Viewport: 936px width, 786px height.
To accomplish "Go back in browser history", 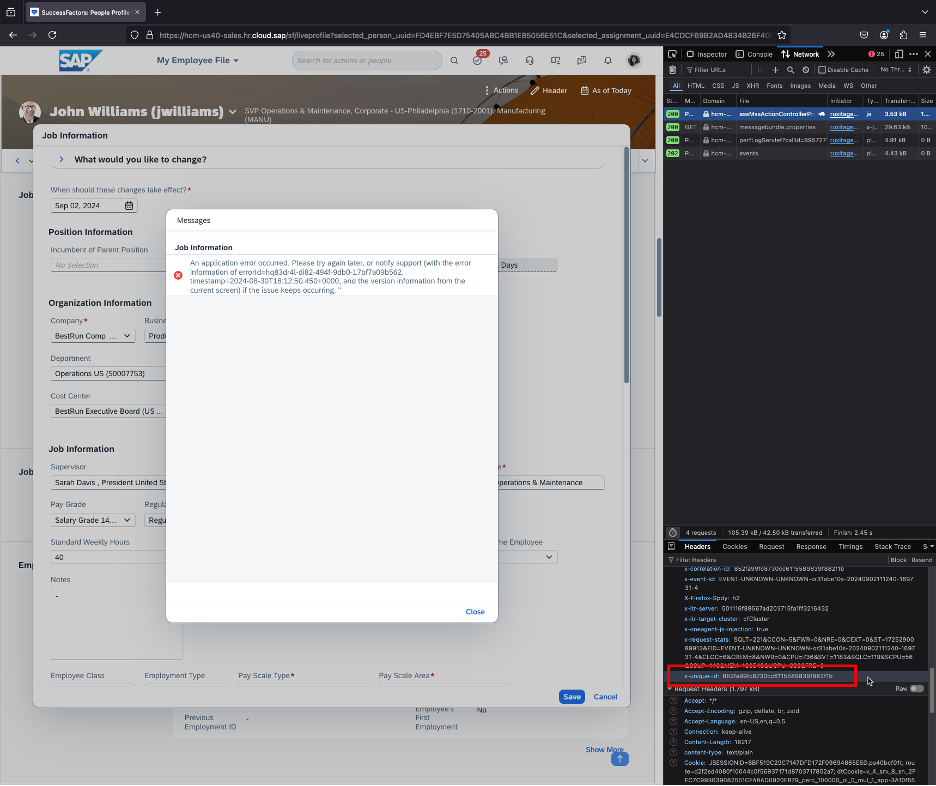I will pyautogui.click(x=13, y=35).
